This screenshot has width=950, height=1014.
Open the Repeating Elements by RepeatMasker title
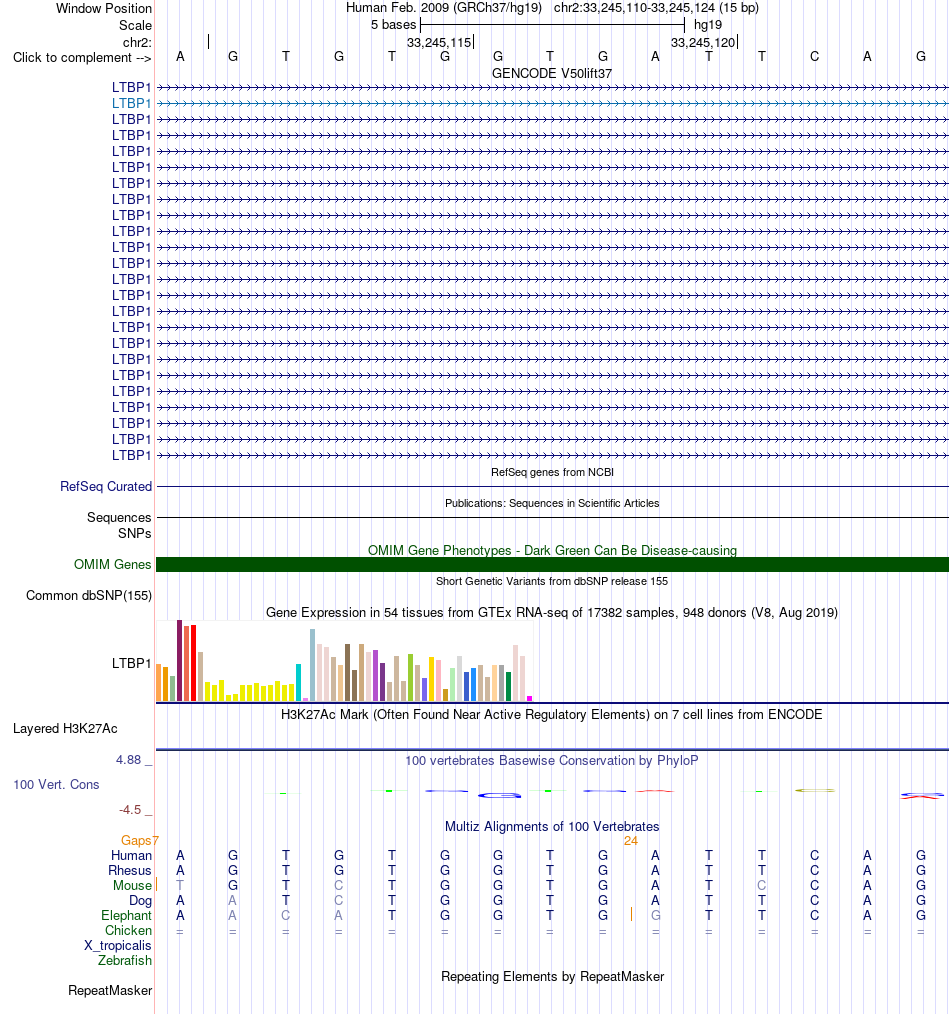click(552, 976)
